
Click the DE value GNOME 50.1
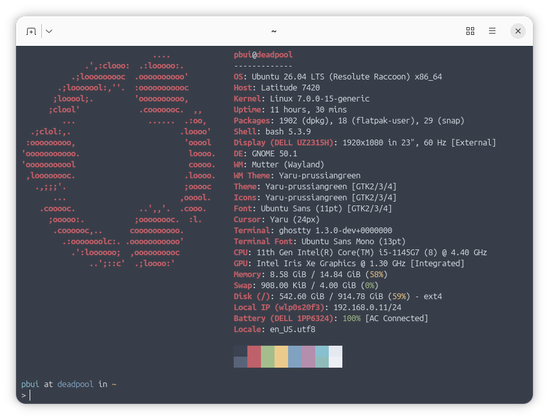coord(274,154)
